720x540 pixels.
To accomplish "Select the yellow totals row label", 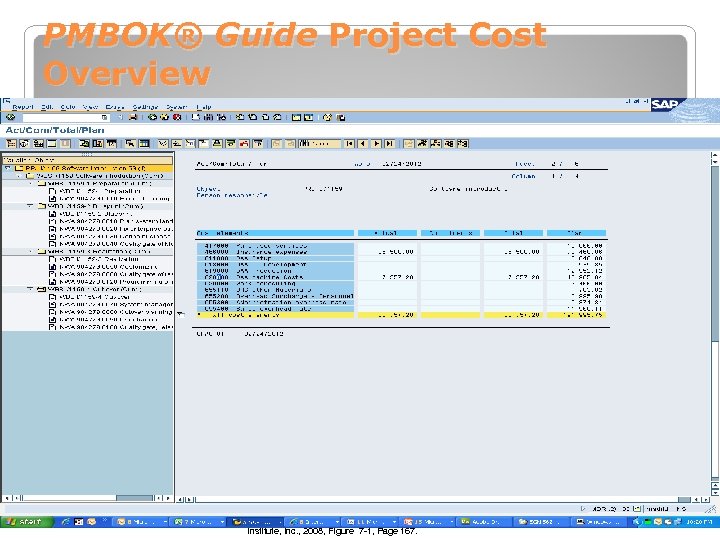I will [275, 315].
